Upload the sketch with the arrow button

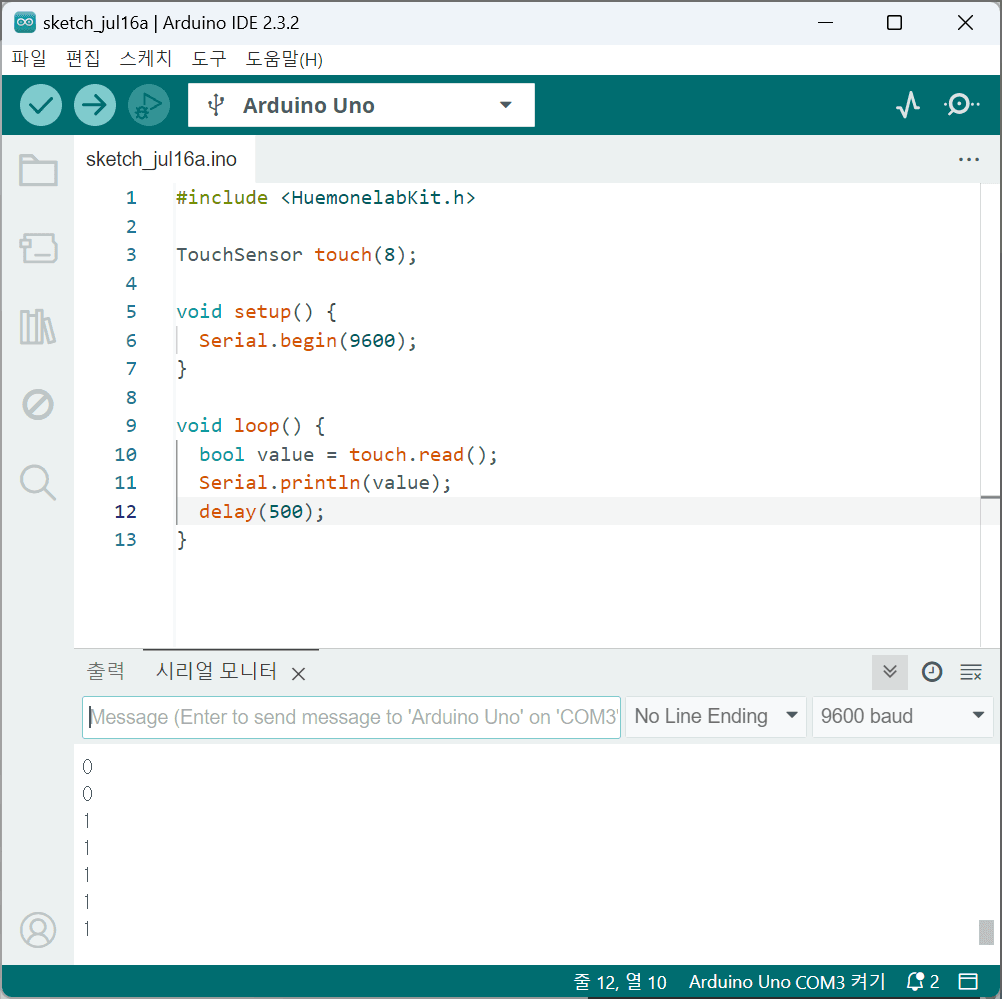(95, 105)
